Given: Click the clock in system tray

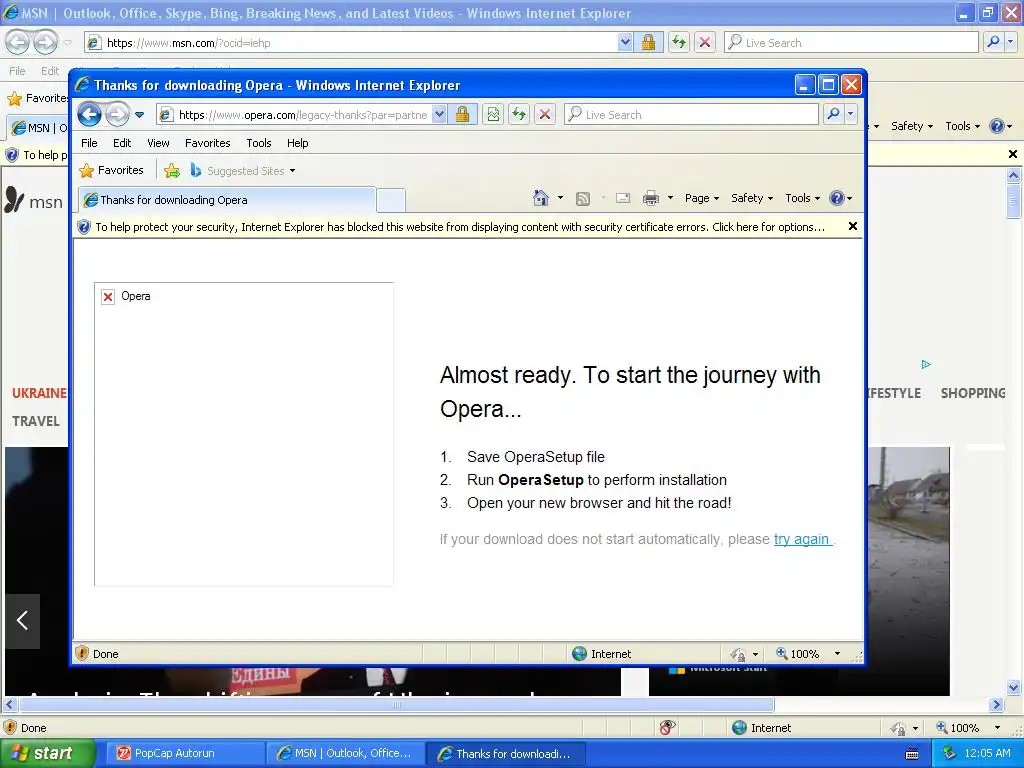Looking at the screenshot, I should pos(987,753).
